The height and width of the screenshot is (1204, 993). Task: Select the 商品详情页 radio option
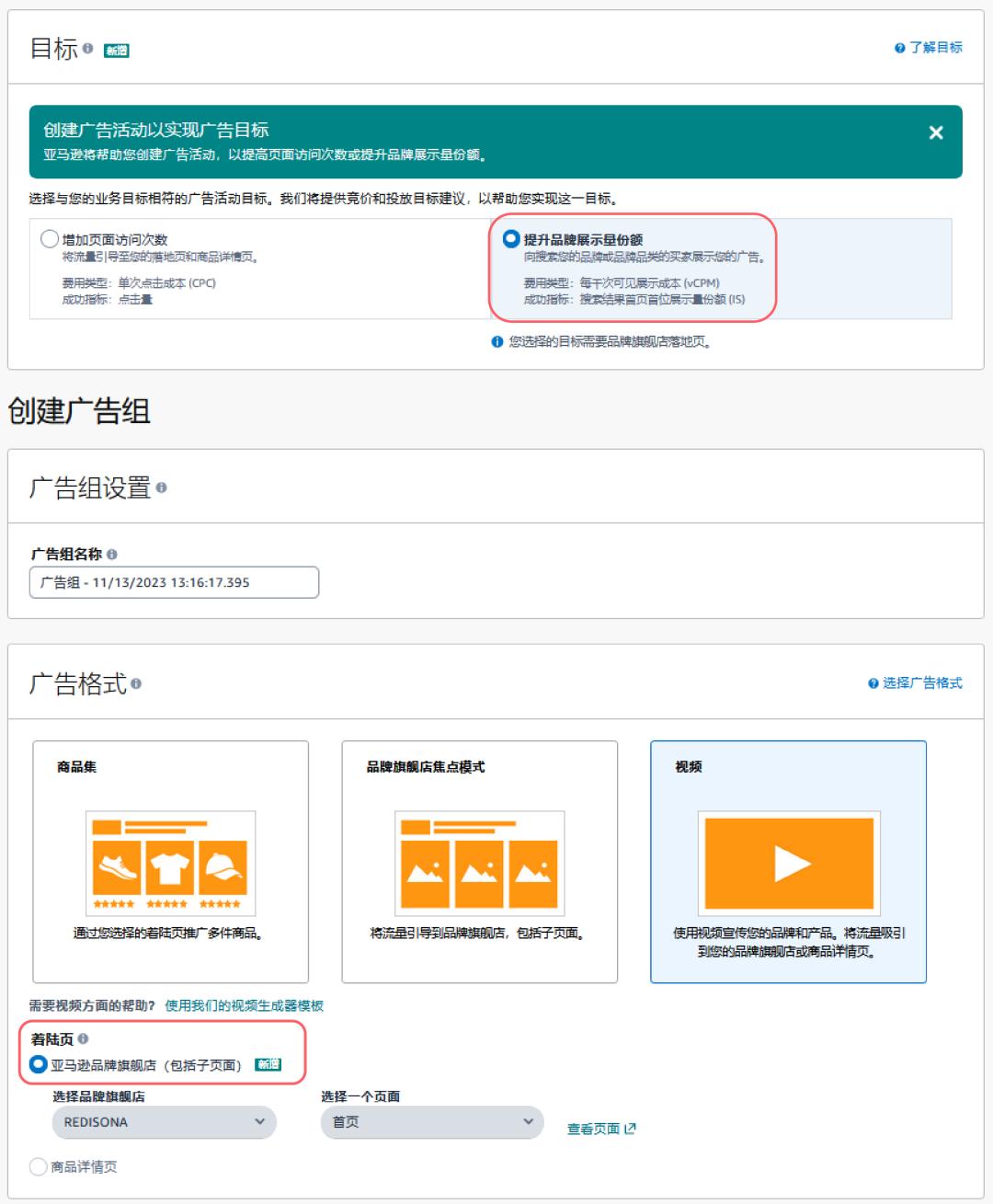[39, 1167]
